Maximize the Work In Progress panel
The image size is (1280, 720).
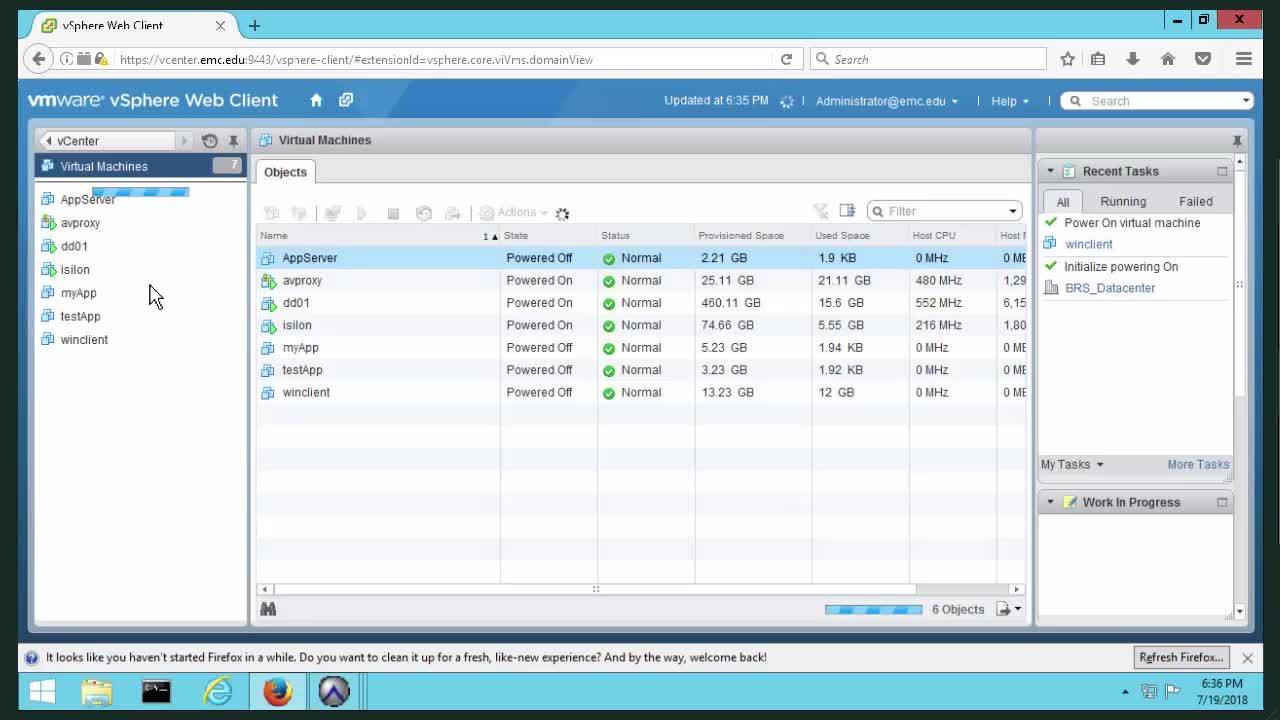pyautogui.click(x=1222, y=502)
